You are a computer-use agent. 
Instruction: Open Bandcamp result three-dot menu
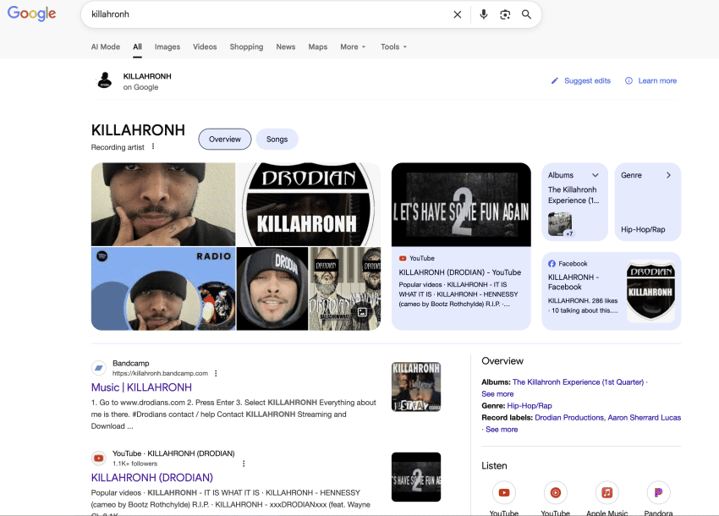pyautogui.click(x=216, y=373)
